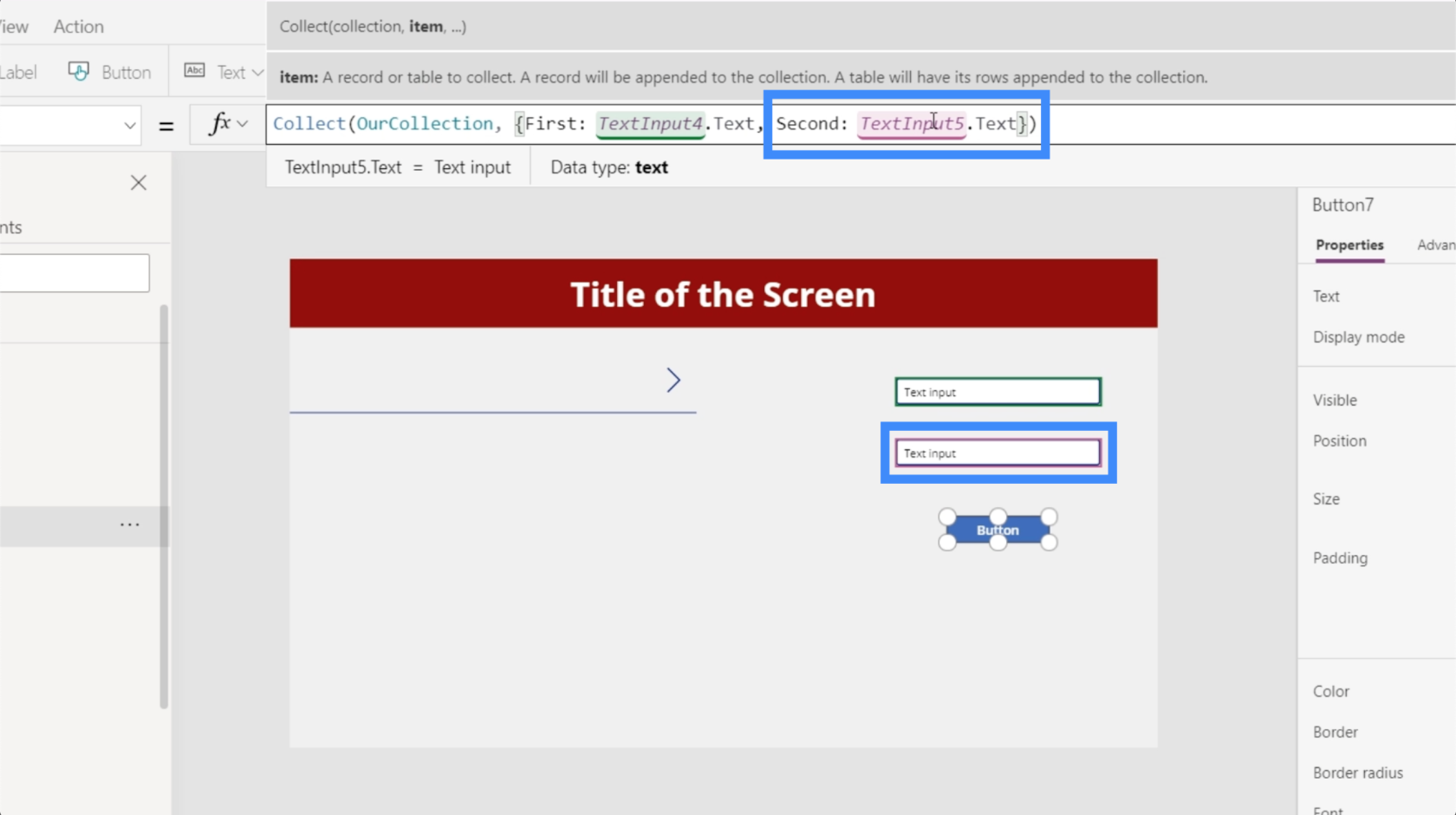Click the left panel scrollbar
The width and height of the screenshot is (1456, 815).
point(164,506)
